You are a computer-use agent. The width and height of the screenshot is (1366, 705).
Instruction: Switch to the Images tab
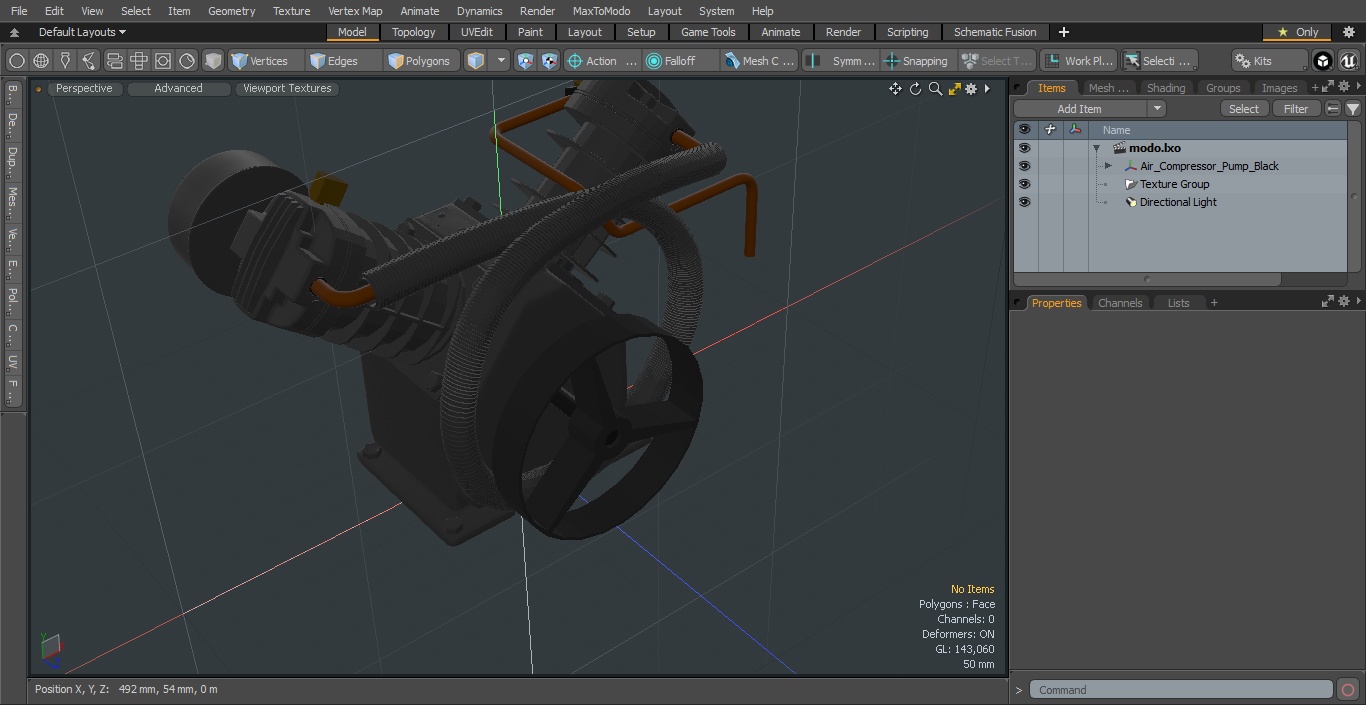click(1279, 88)
